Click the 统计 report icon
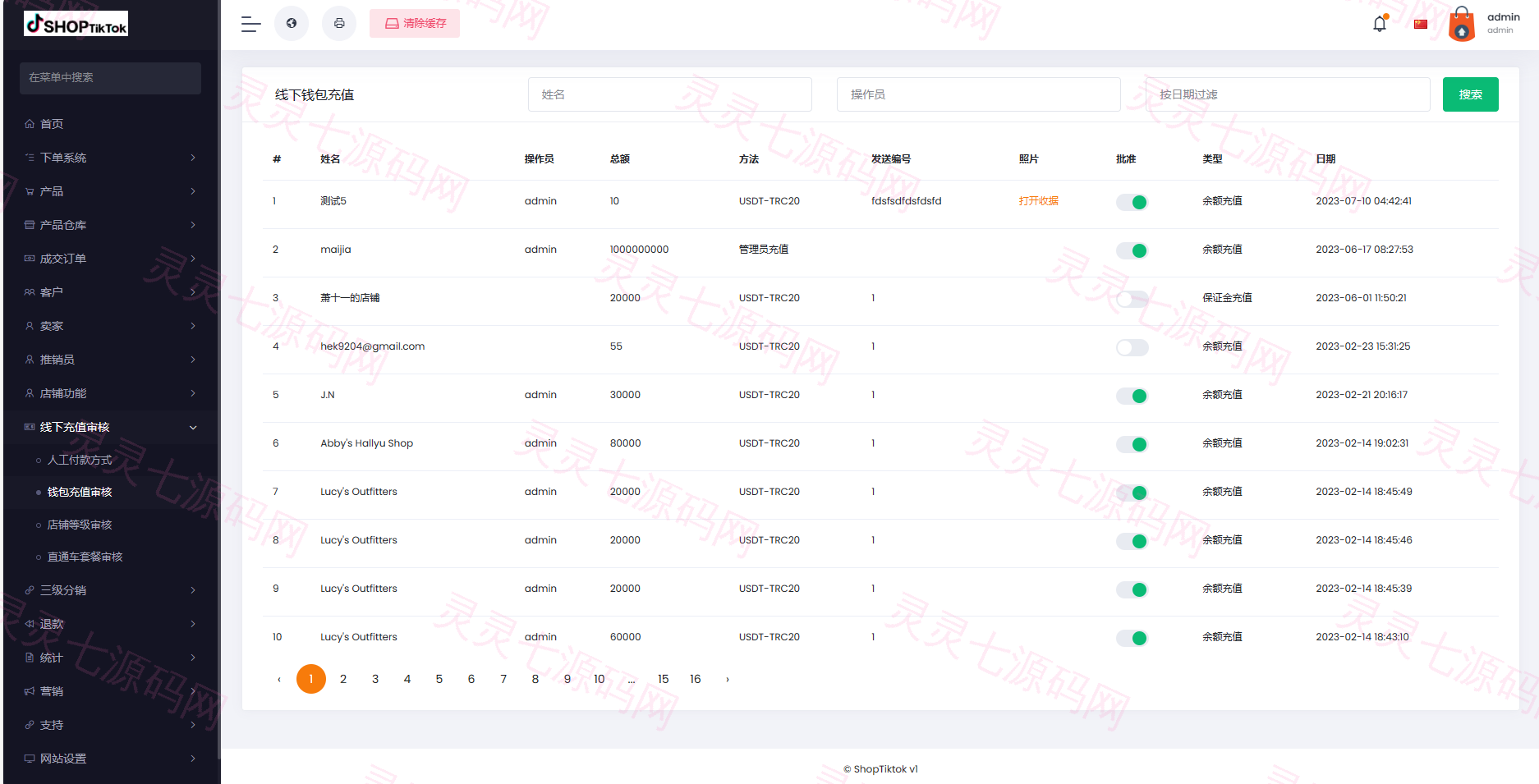 (30, 658)
